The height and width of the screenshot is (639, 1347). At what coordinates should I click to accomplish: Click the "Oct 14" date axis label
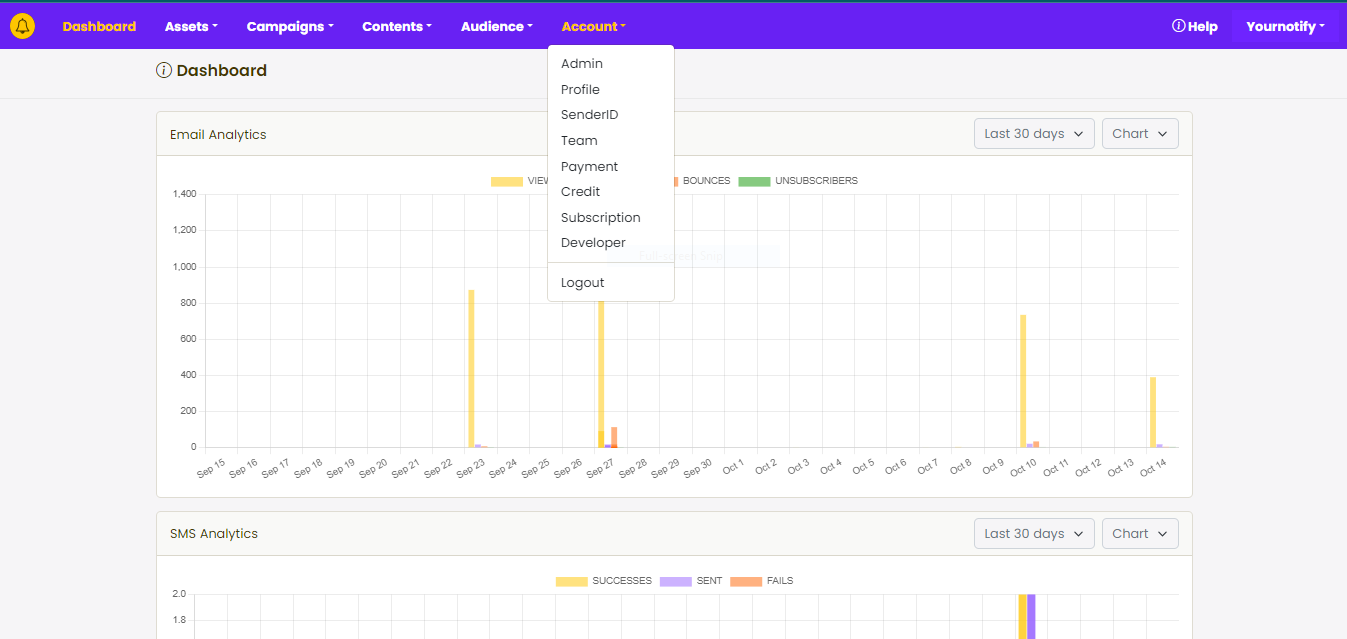click(x=1153, y=468)
